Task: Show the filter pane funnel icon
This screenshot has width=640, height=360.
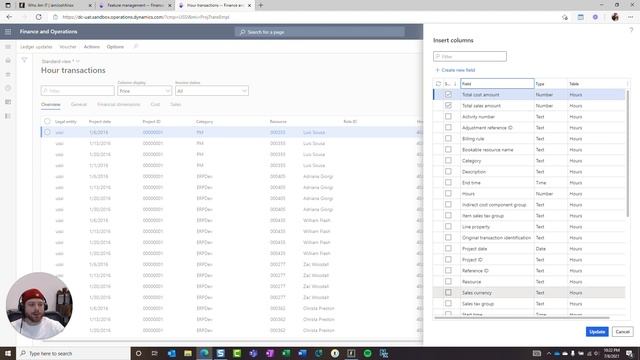Action: tap(24, 60)
